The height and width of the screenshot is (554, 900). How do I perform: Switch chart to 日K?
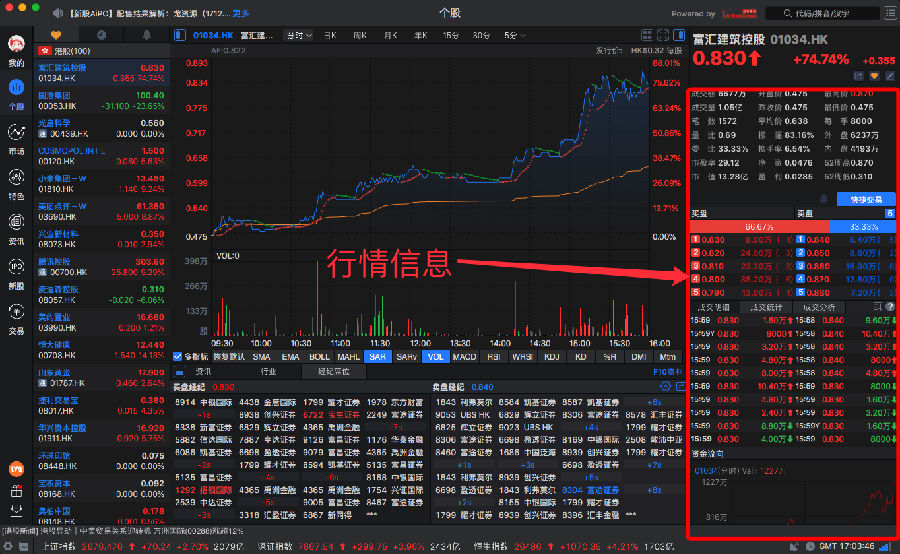click(x=330, y=35)
